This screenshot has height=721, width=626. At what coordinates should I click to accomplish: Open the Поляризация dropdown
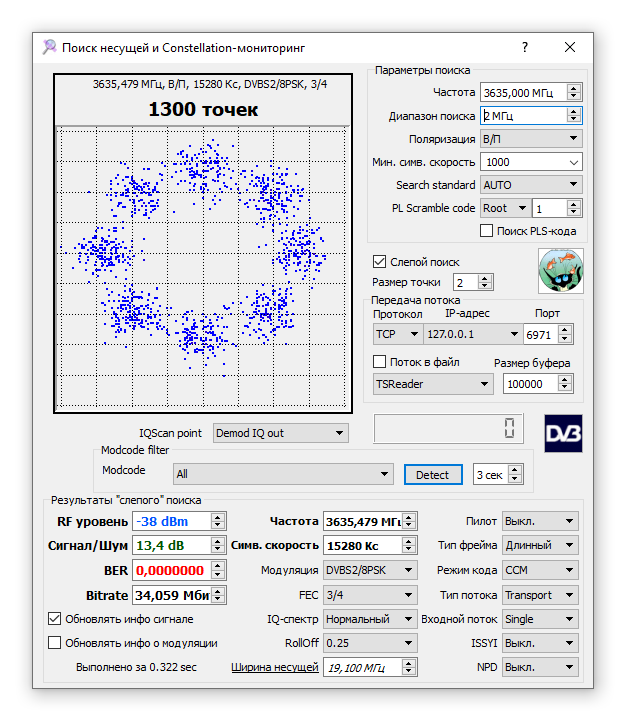point(530,139)
